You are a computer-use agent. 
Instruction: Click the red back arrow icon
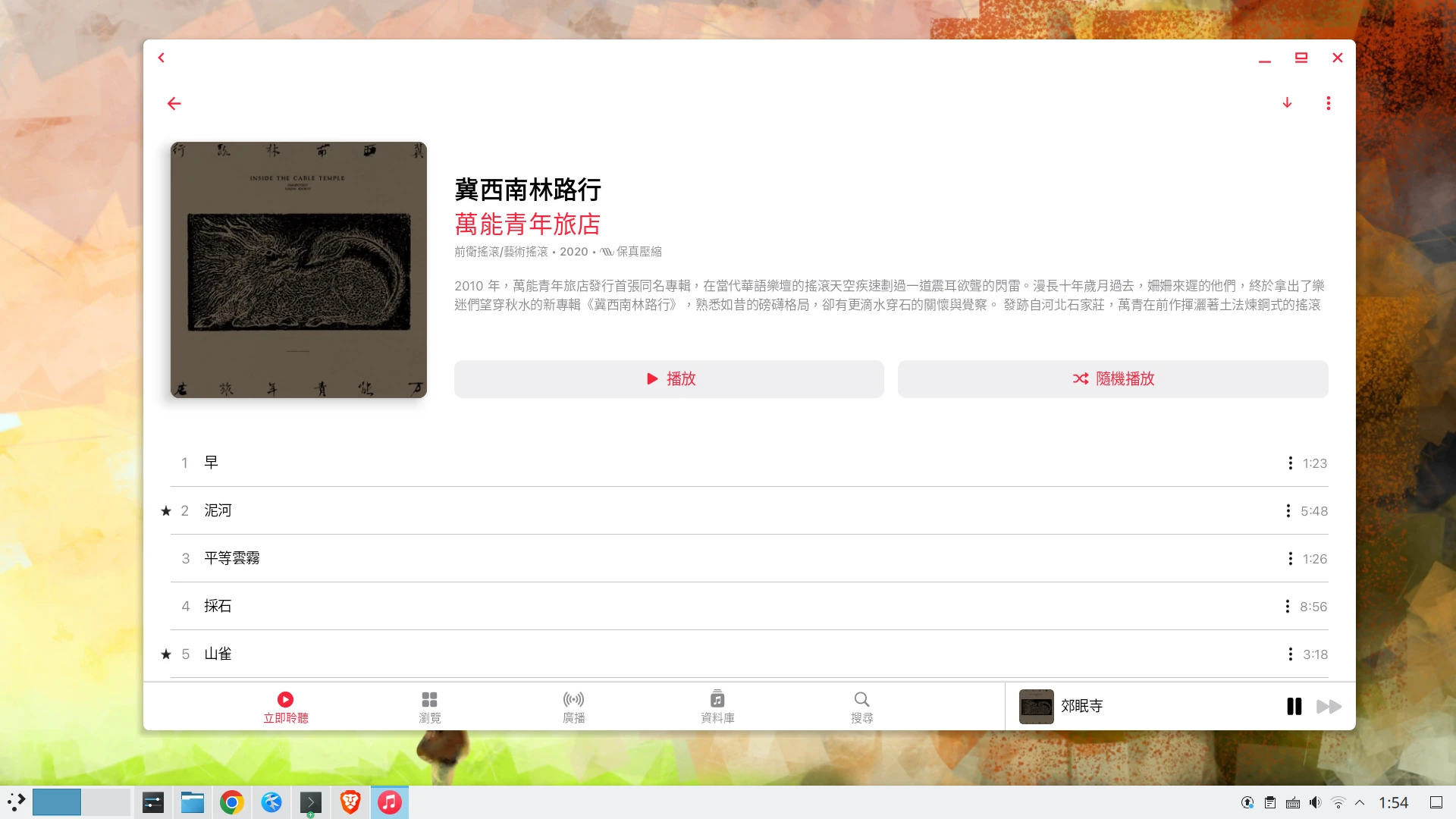click(174, 103)
